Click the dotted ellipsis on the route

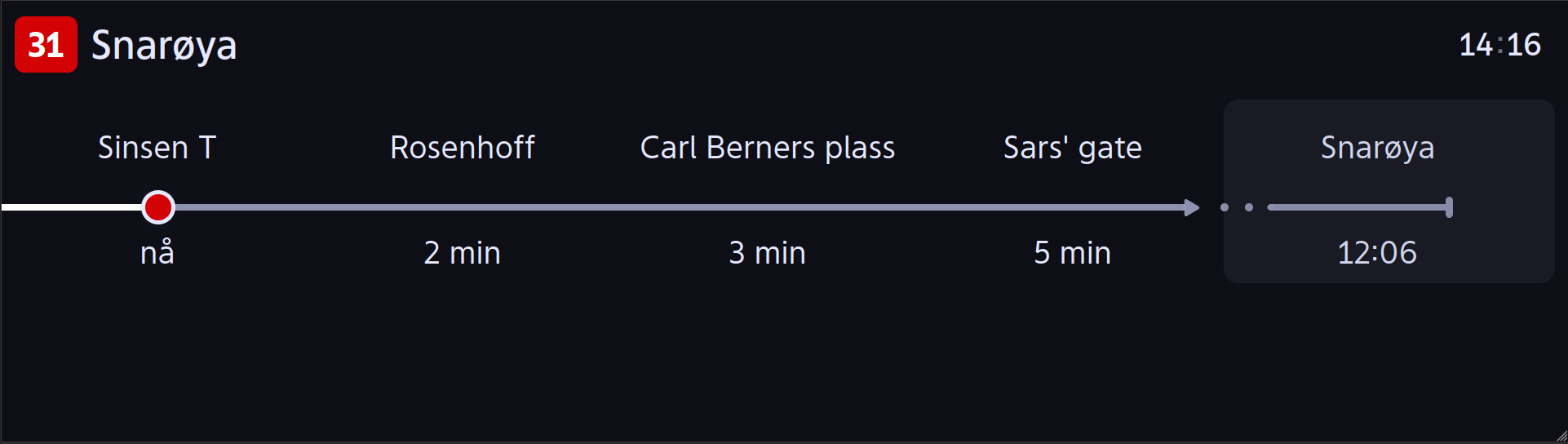(1237, 207)
